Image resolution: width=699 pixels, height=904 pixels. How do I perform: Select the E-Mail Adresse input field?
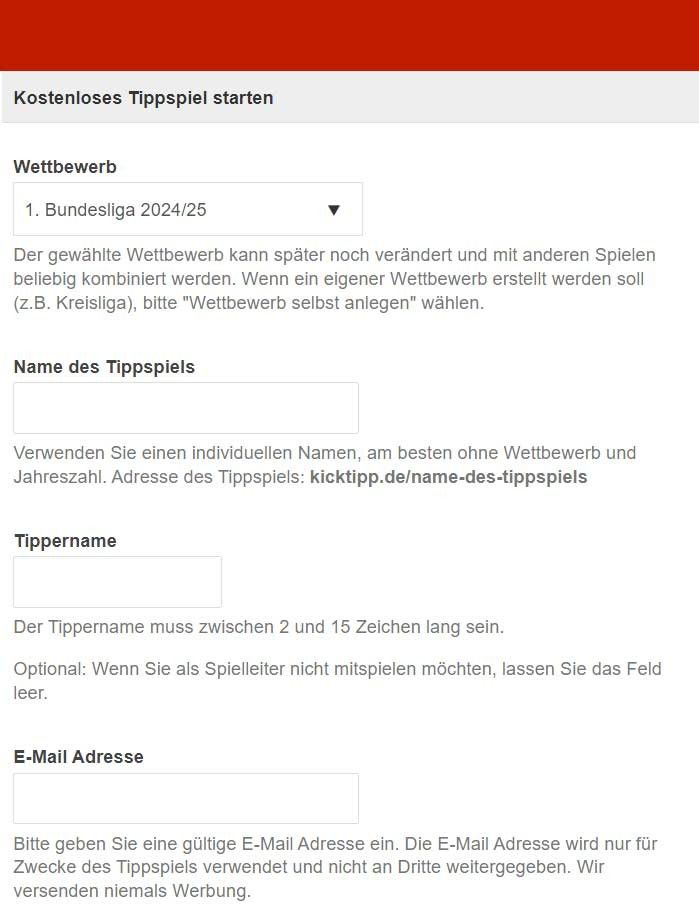point(186,798)
